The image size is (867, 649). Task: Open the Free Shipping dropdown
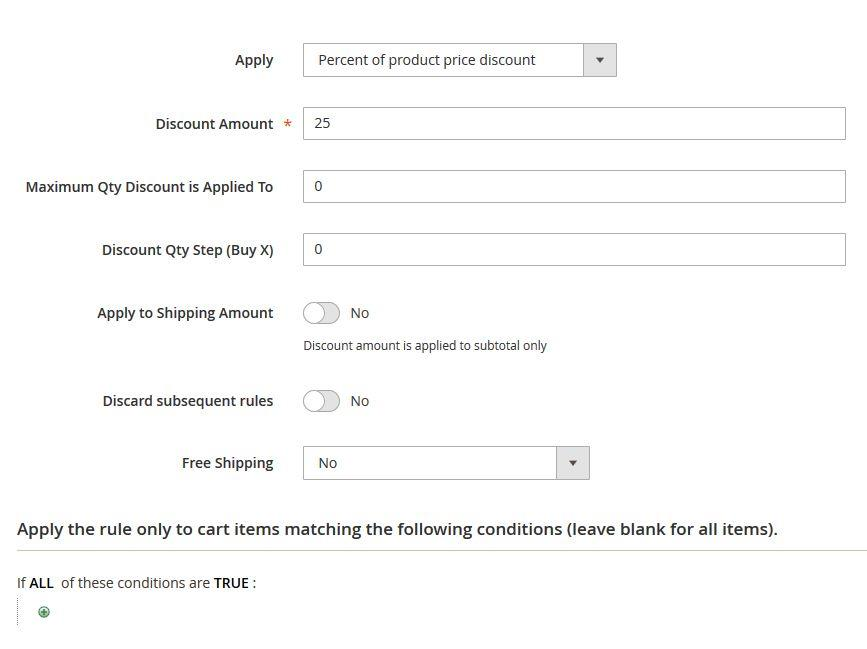click(446, 463)
